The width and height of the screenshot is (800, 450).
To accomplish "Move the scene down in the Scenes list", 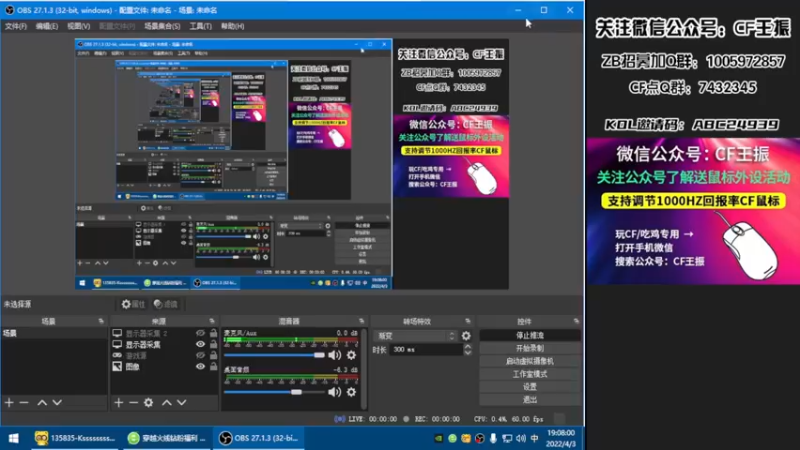I will pos(57,403).
